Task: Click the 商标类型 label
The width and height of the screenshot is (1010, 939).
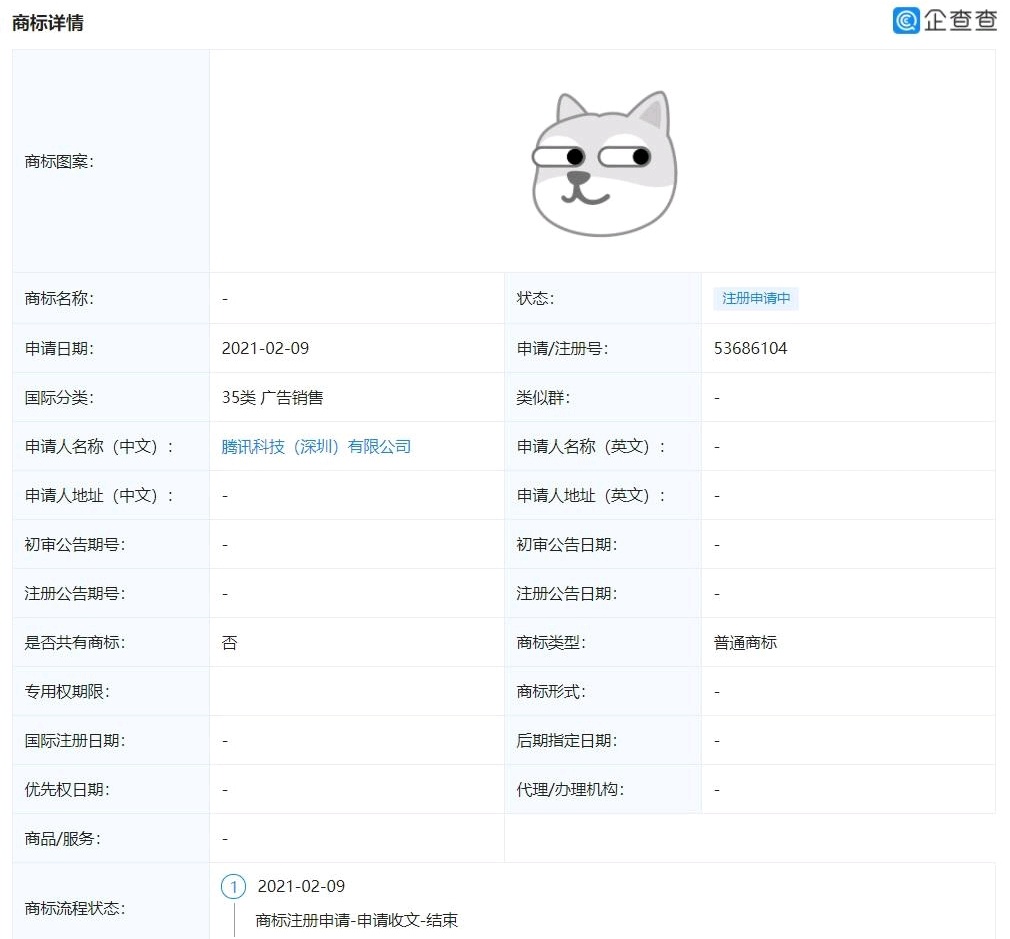Action: pyautogui.click(x=551, y=642)
